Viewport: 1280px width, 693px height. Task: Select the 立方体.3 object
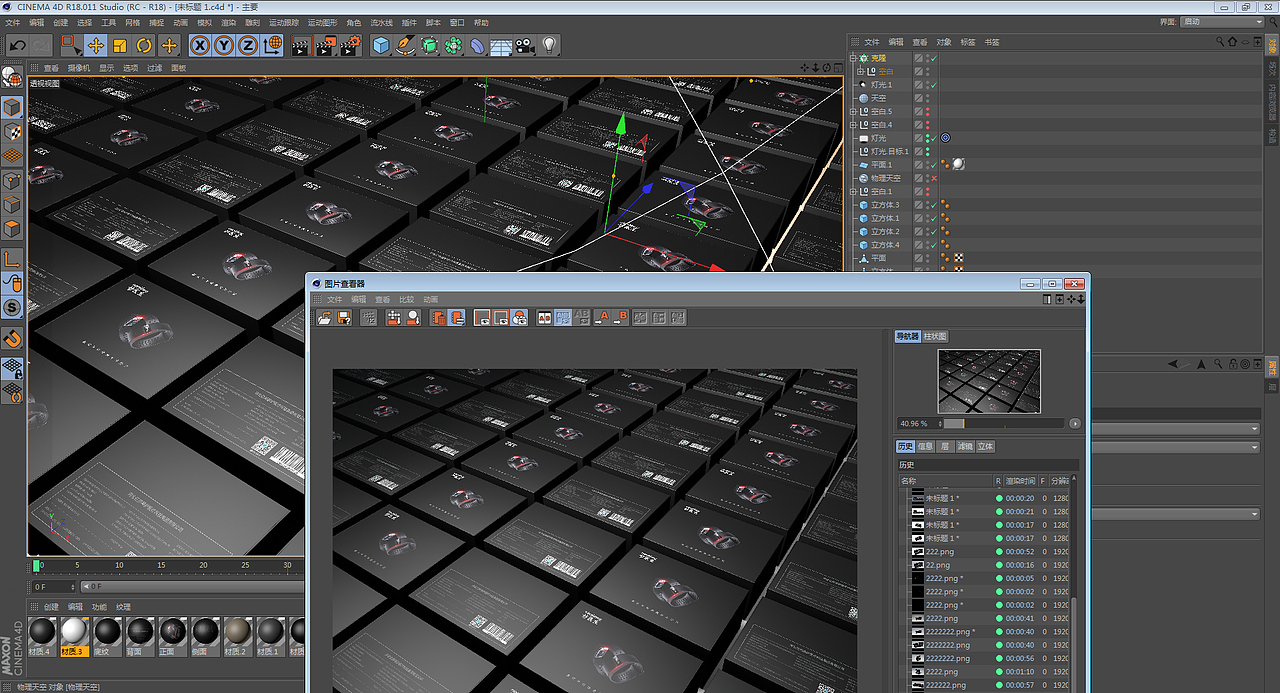click(x=885, y=205)
